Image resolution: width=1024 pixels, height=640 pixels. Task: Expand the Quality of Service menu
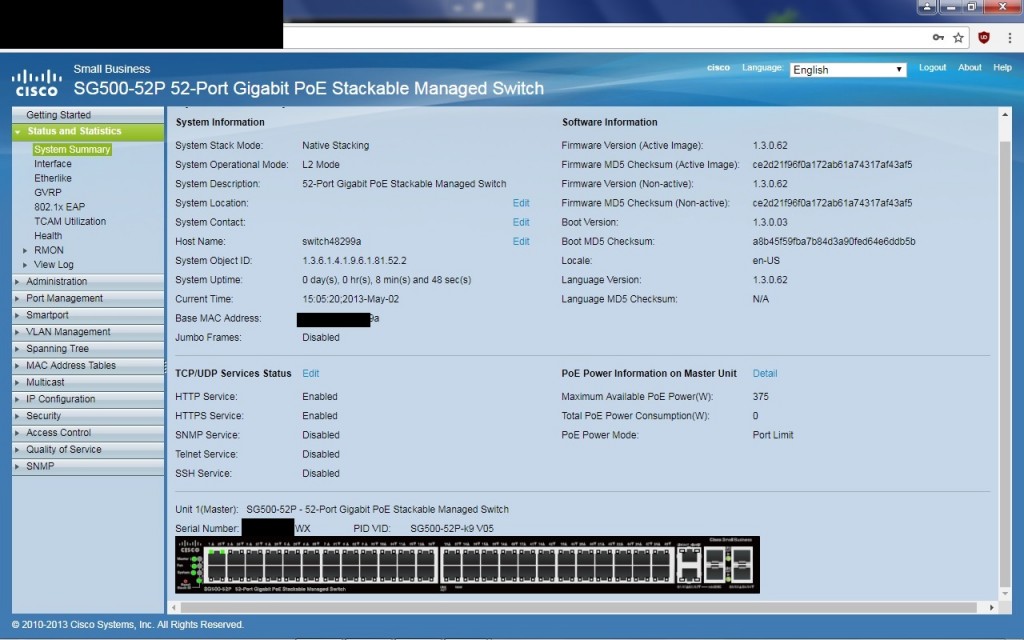[x=88, y=449]
